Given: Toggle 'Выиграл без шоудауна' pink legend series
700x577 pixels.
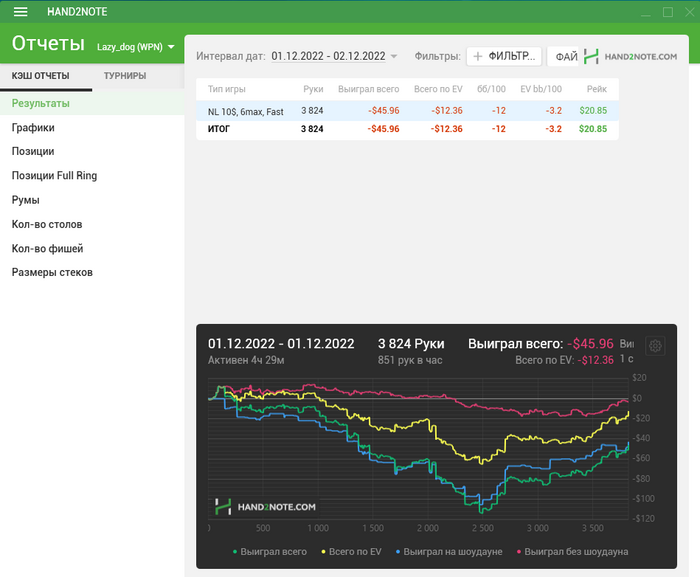Looking at the screenshot, I should coord(572,552).
